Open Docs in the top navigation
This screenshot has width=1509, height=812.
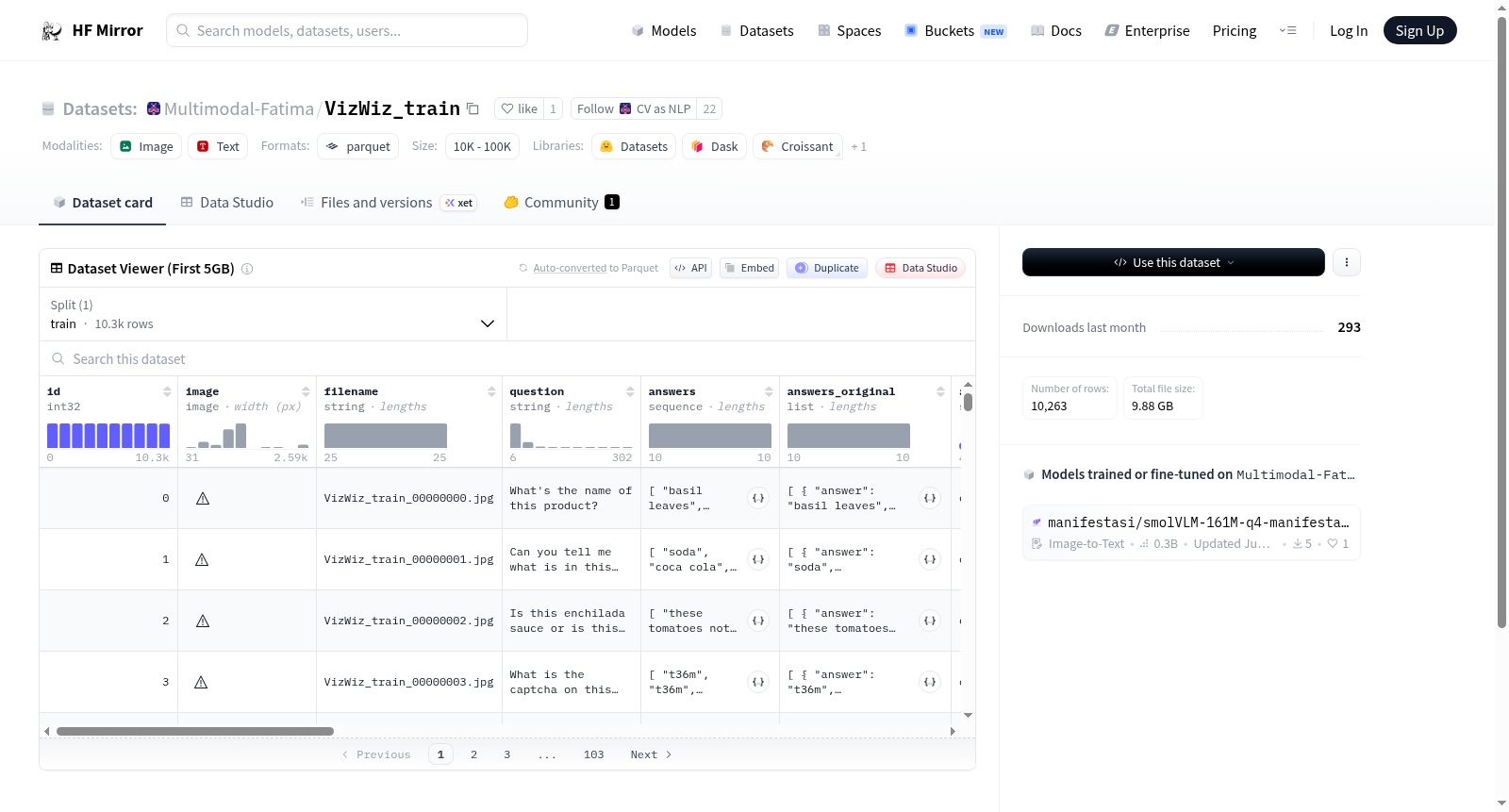(x=1056, y=31)
